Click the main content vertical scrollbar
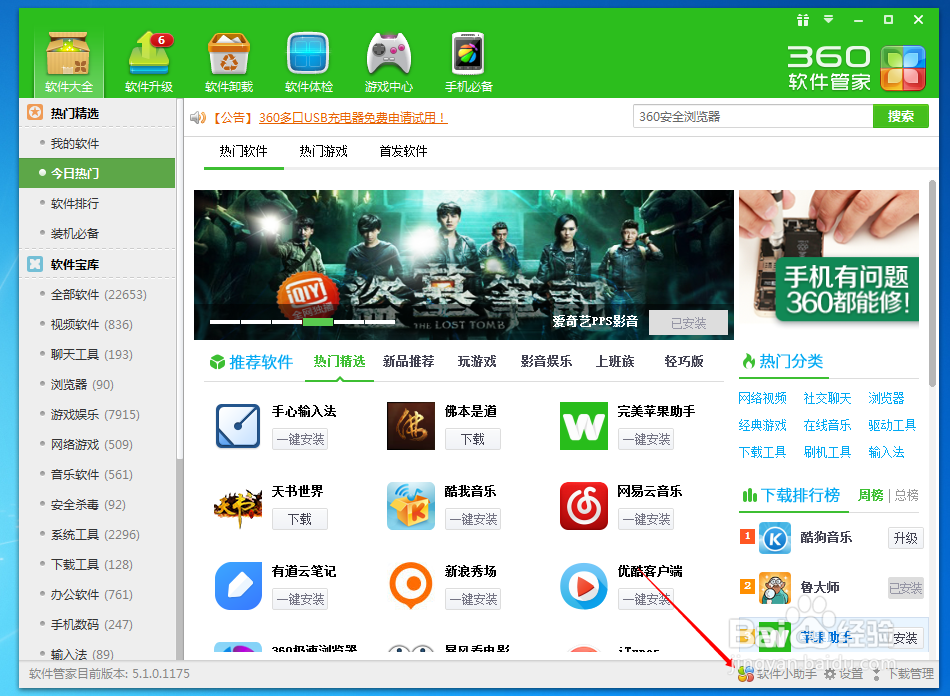 [x=932, y=283]
